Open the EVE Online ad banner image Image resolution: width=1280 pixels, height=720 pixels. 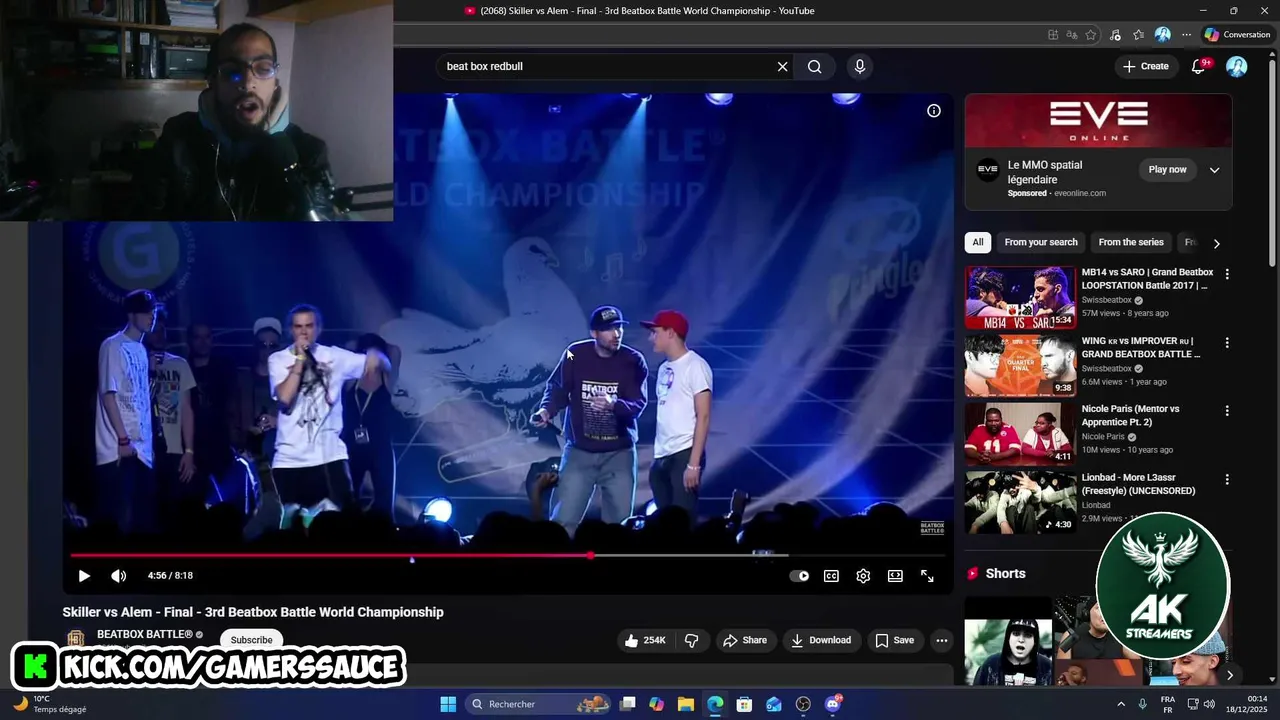pos(1098,121)
